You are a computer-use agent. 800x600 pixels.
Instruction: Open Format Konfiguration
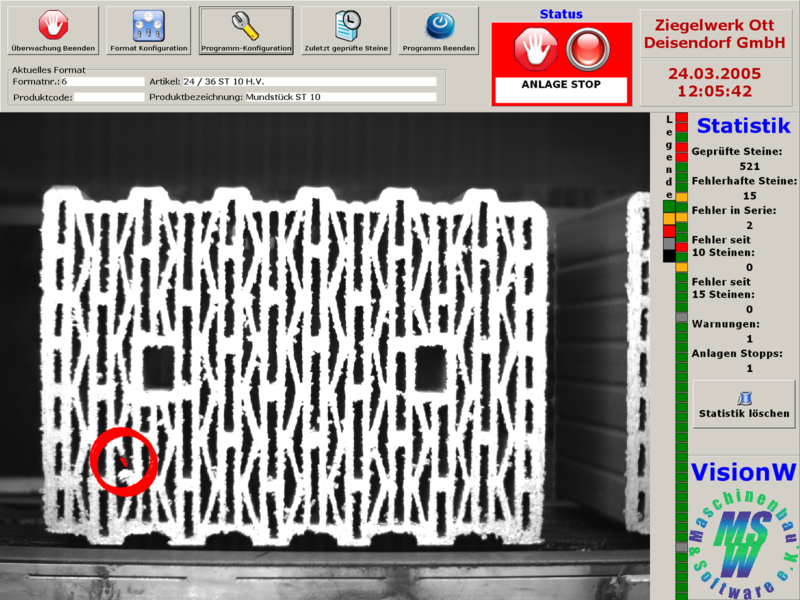[x=148, y=31]
